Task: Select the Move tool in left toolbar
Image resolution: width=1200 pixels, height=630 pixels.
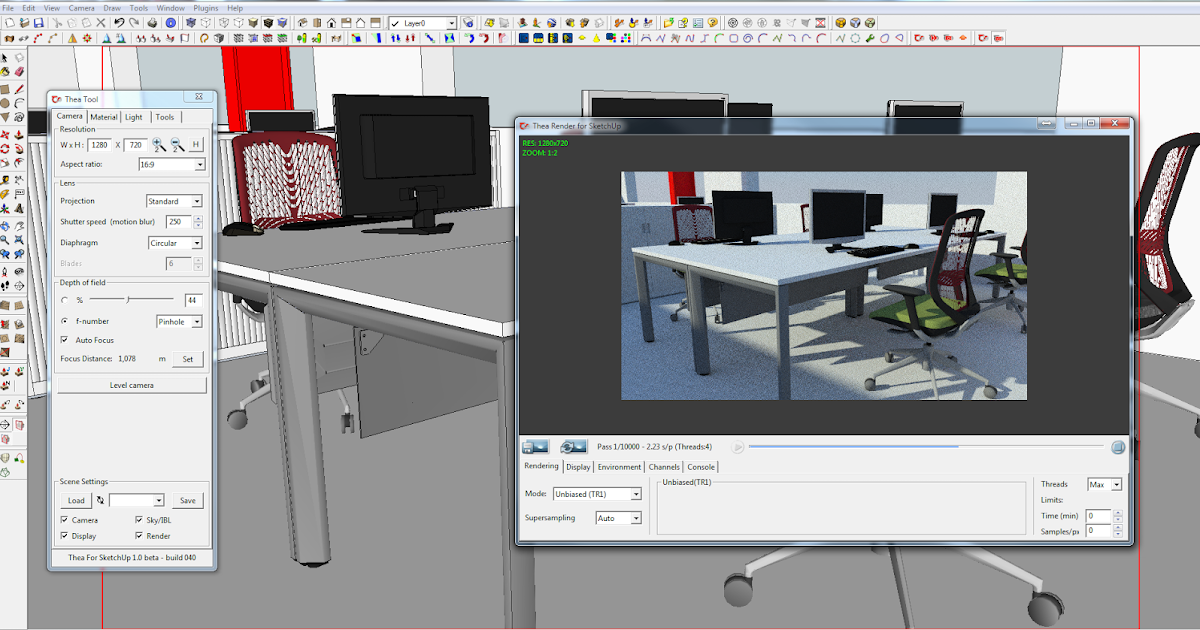Action: pyautogui.click(x=4, y=134)
